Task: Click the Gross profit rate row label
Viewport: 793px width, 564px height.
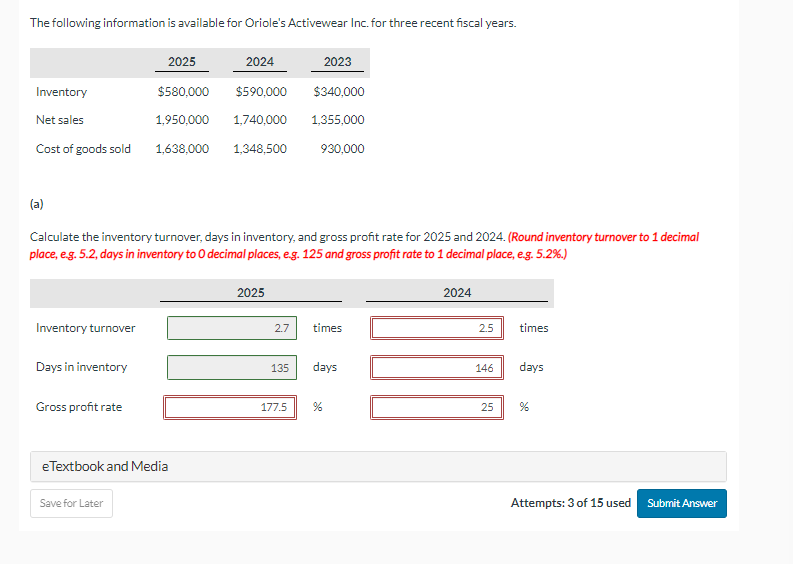Action: [x=79, y=407]
